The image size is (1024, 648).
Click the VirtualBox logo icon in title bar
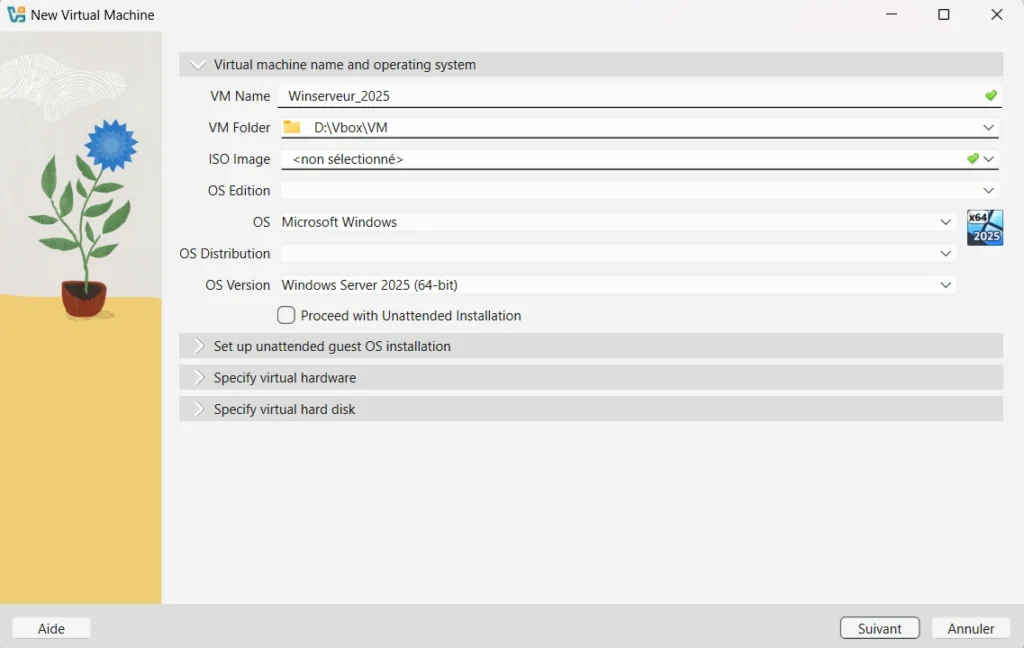click(16, 14)
